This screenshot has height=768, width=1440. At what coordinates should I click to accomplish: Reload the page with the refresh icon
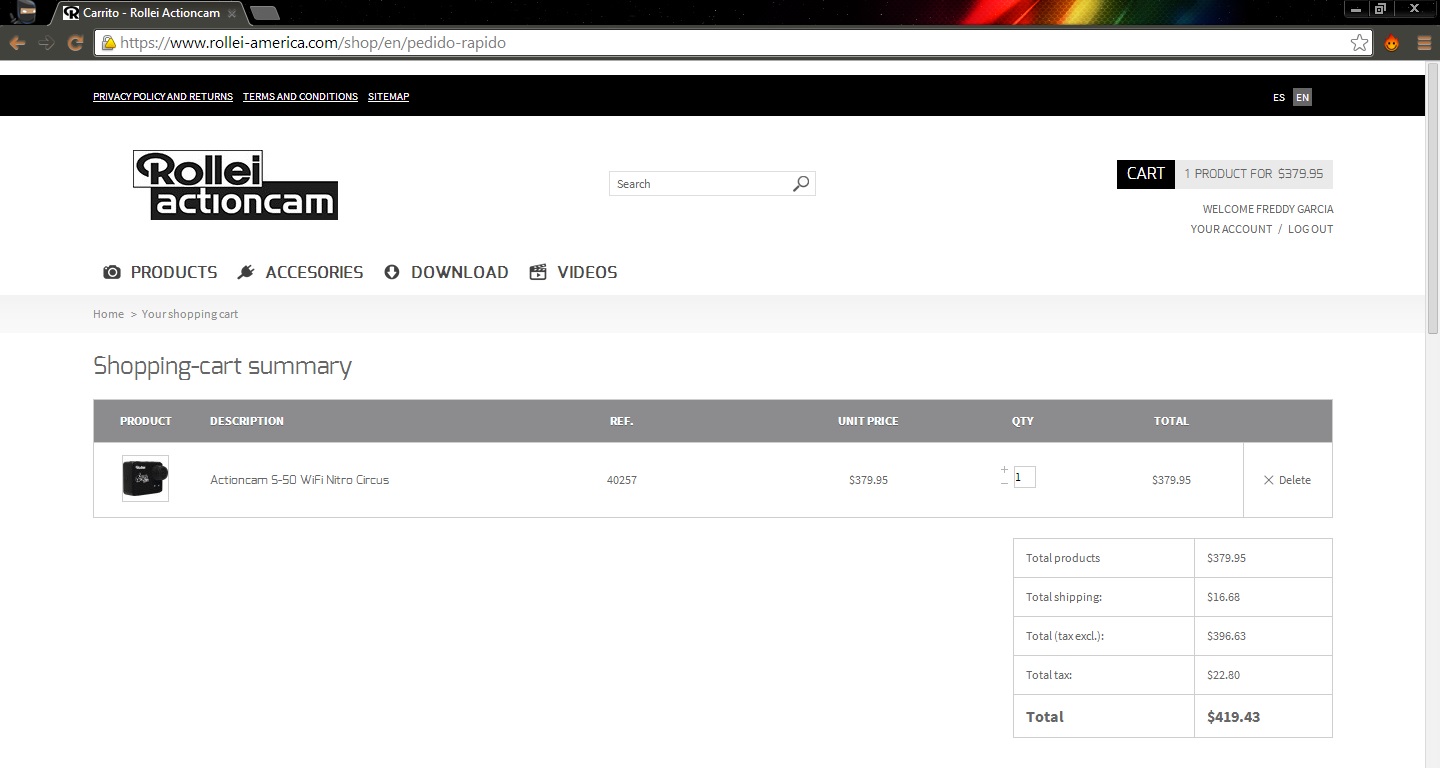coord(75,43)
